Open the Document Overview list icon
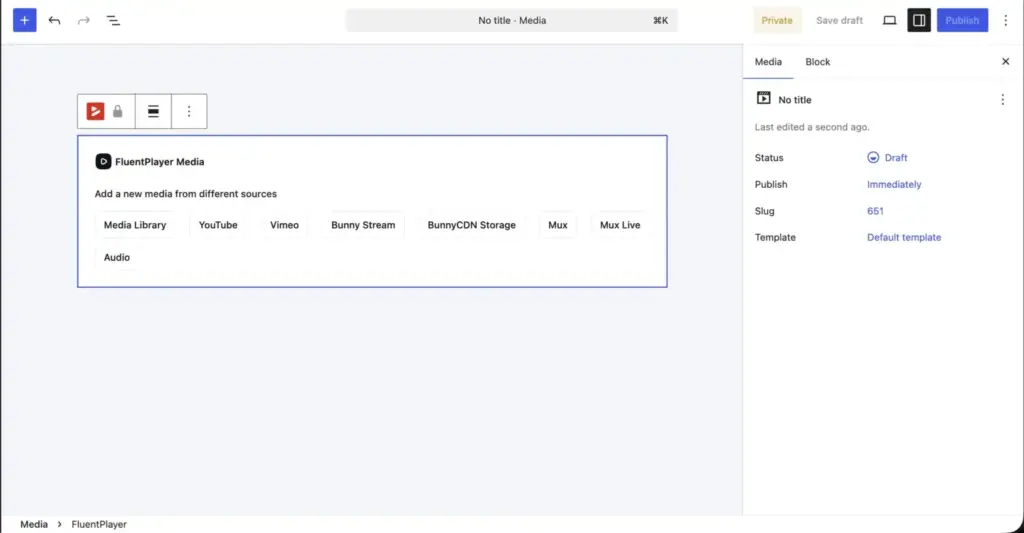Image resolution: width=1024 pixels, height=533 pixels. (x=113, y=20)
